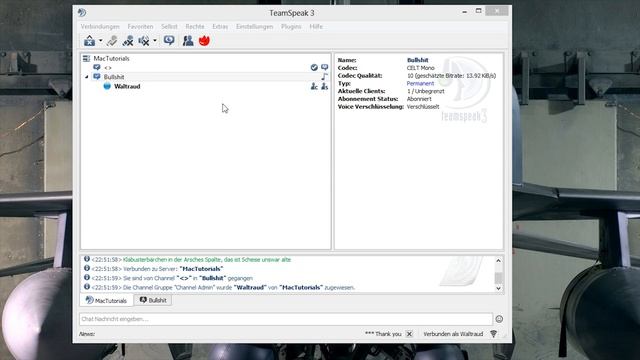The height and width of the screenshot is (360, 640).
Task: Open the Plugins menu
Action: click(x=291, y=27)
